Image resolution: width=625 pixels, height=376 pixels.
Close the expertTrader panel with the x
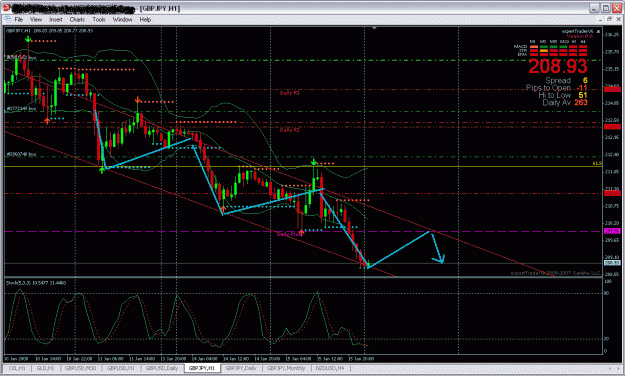click(x=598, y=31)
